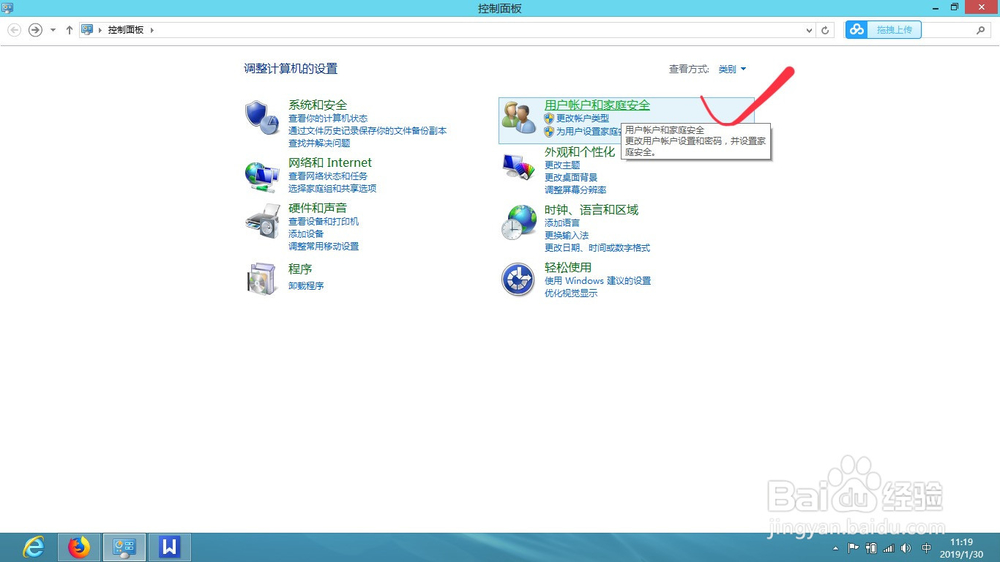Open the Hardware and Sound printer icon
The width and height of the screenshot is (1000, 562).
click(x=262, y=221)
